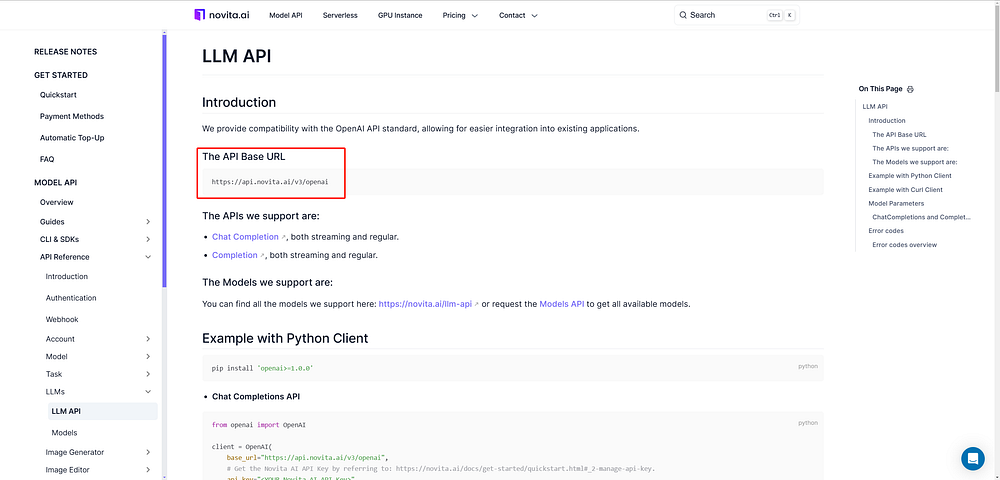Click the LLM API page heading
The width and height of the screenshot is (1000, 480).
pos(237,56)
